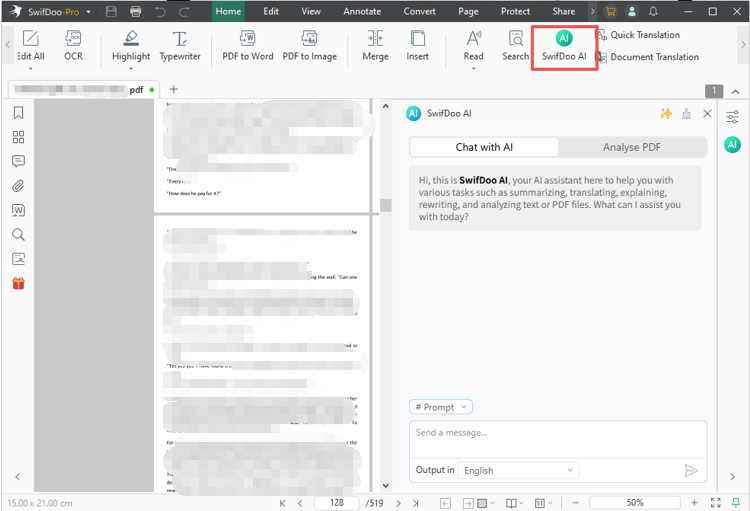Viewport: 750px width, 511px height.
Task: Click Quick Translation
Action: (x=638, y=35)
